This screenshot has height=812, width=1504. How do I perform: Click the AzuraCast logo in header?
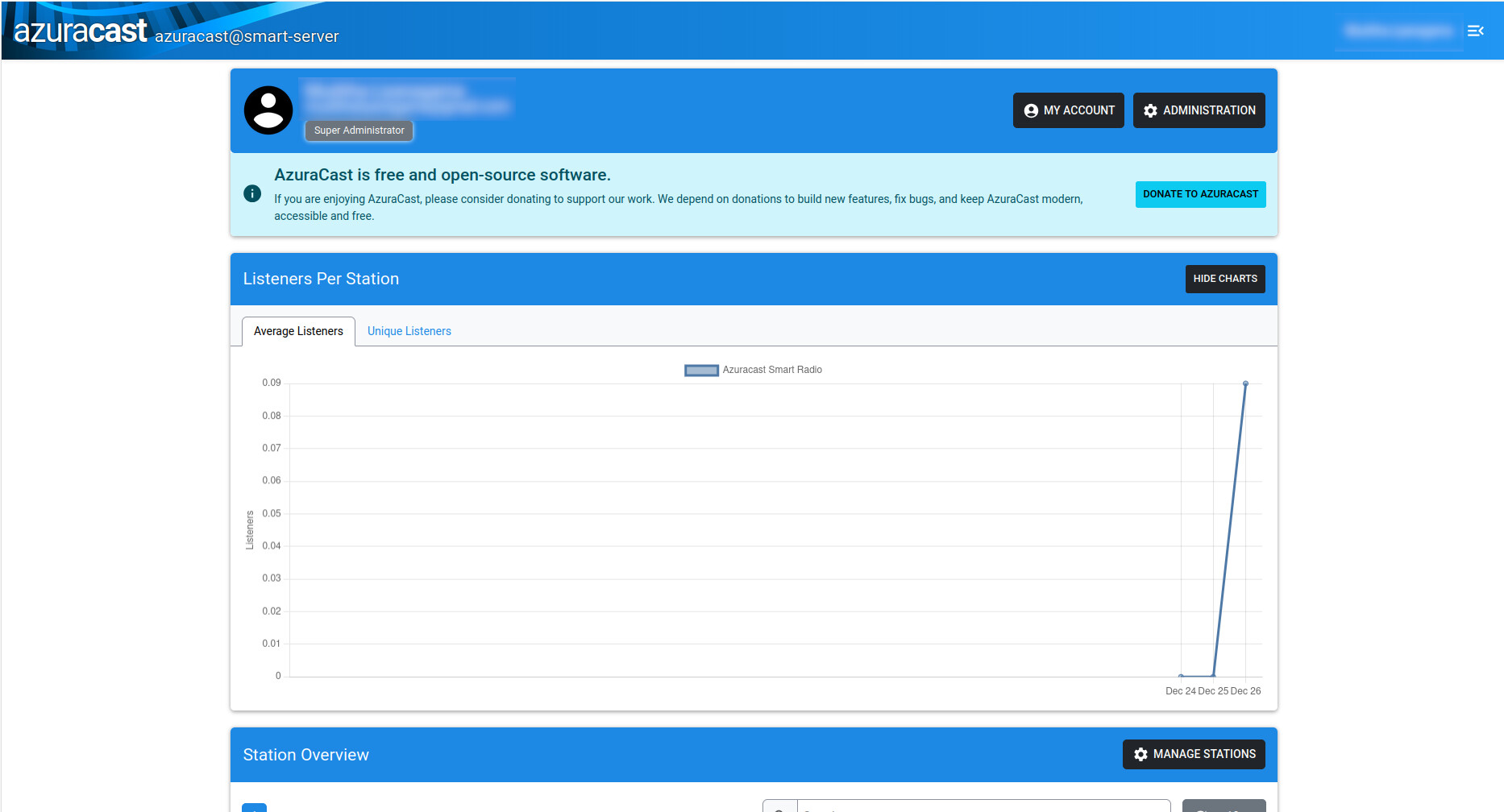pos(81,31)
